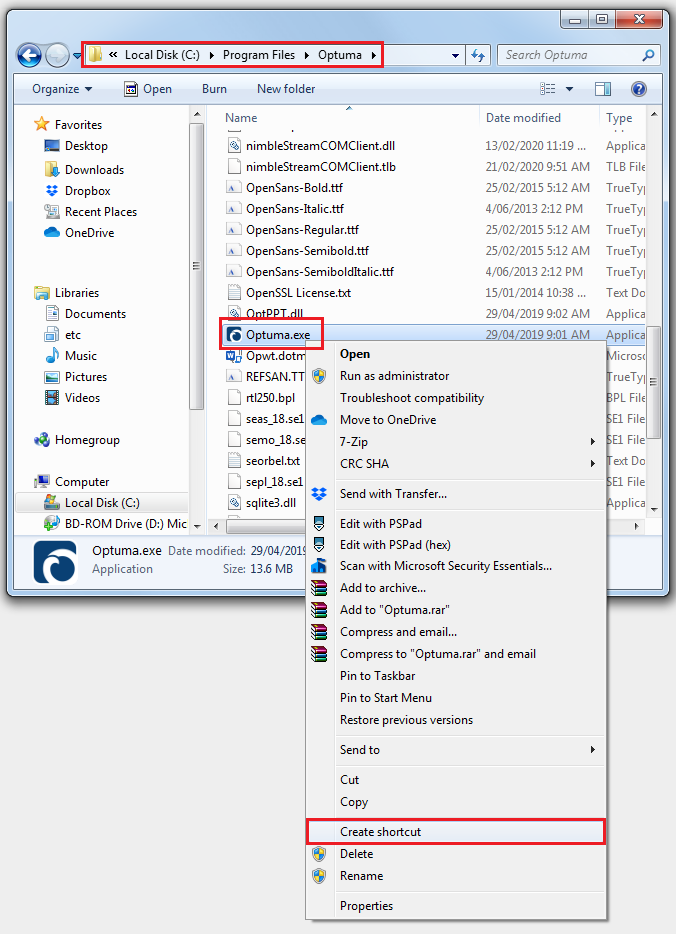Screen dimensions: 676x934
Task: Click the Burn toolbar button
Action: coord(214,89)
